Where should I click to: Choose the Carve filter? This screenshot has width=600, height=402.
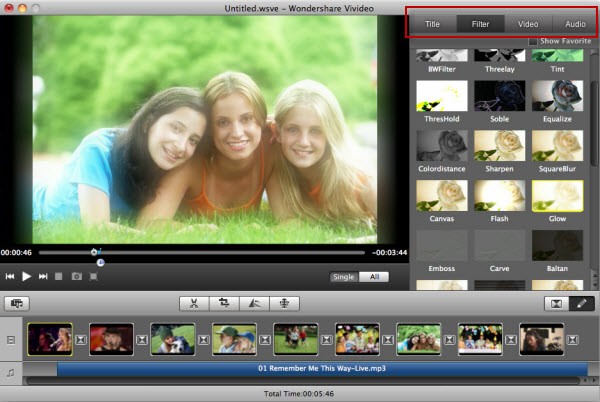pyautogui.click(x=499, y=245)
